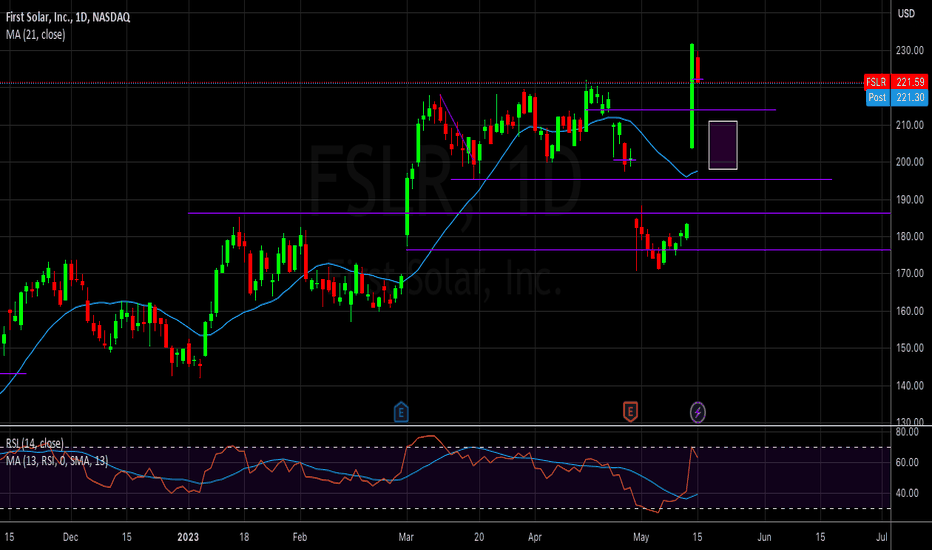Click the USD currency label
Screen dimensions: 932x550
(906, 14)
